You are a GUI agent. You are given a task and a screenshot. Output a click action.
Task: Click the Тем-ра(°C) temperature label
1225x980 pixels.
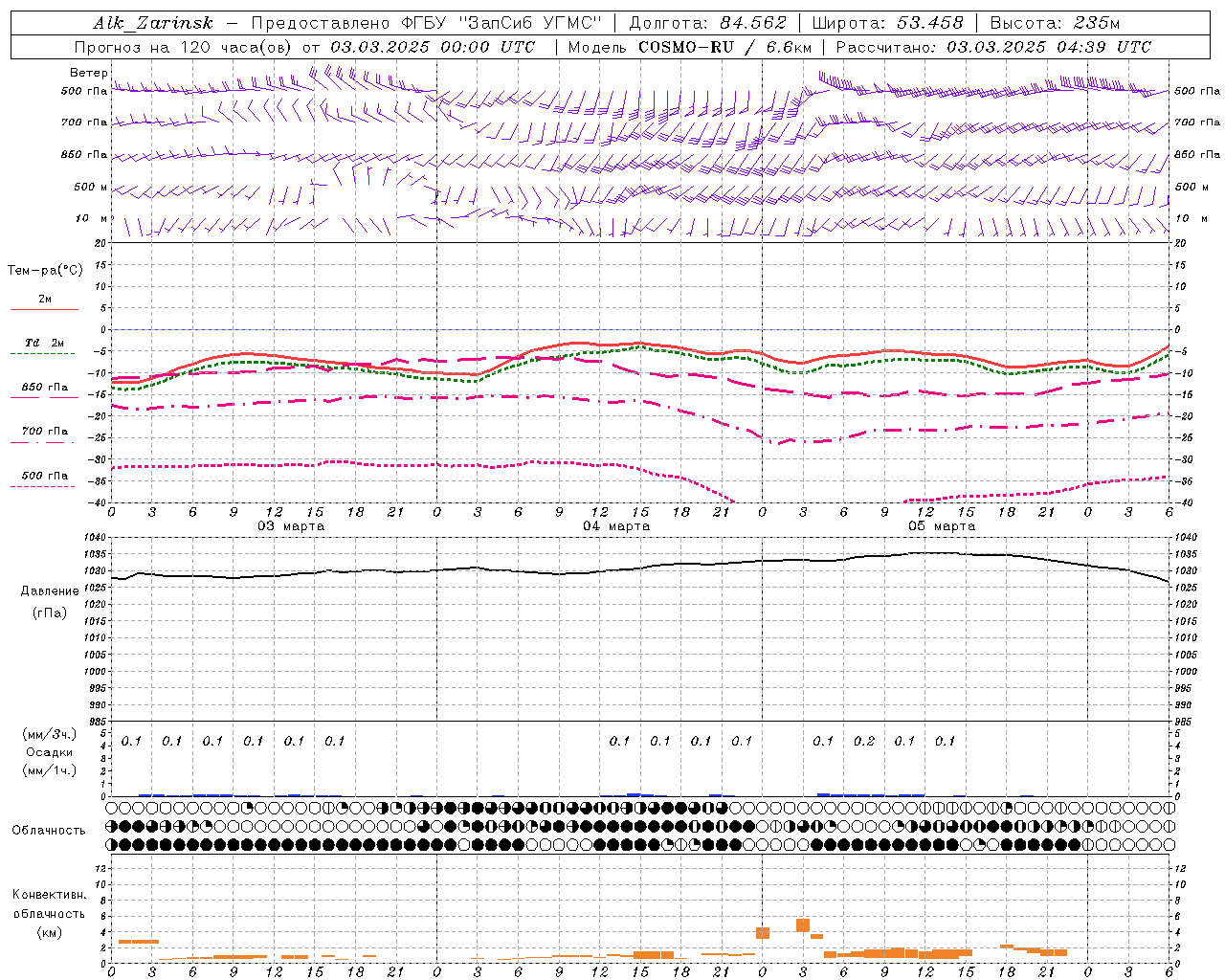click(x=45, y=271)
